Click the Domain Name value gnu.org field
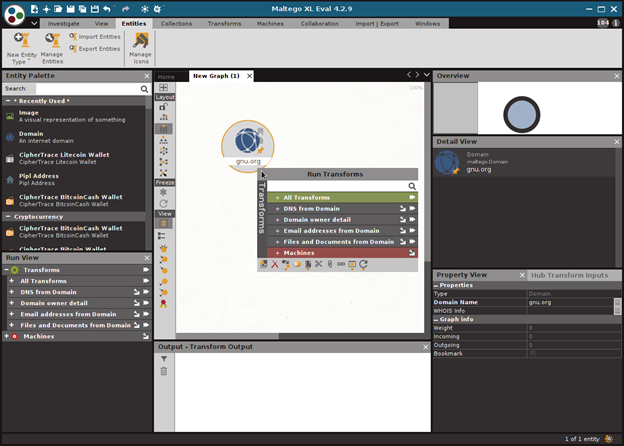 point(571,302)
